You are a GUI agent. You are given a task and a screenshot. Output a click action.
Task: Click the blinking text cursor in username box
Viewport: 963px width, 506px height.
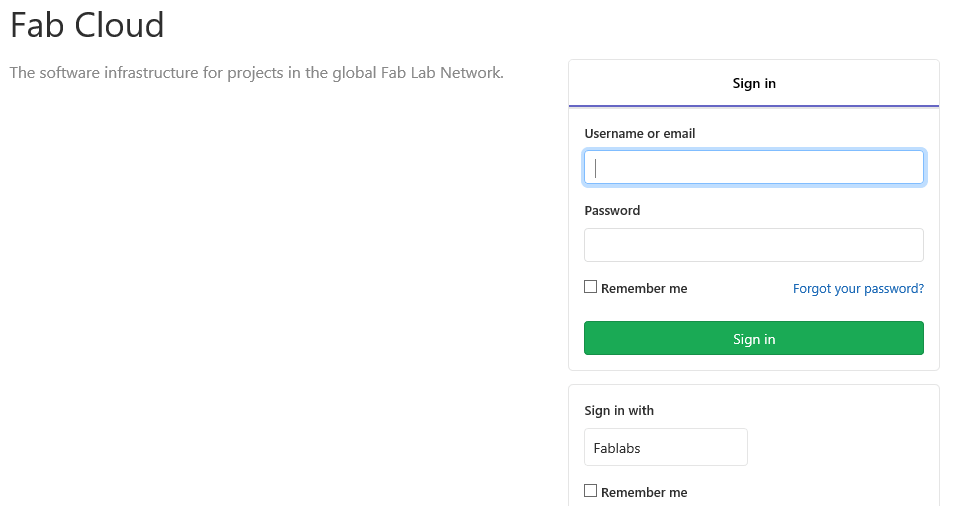click(x=596, y=167)
